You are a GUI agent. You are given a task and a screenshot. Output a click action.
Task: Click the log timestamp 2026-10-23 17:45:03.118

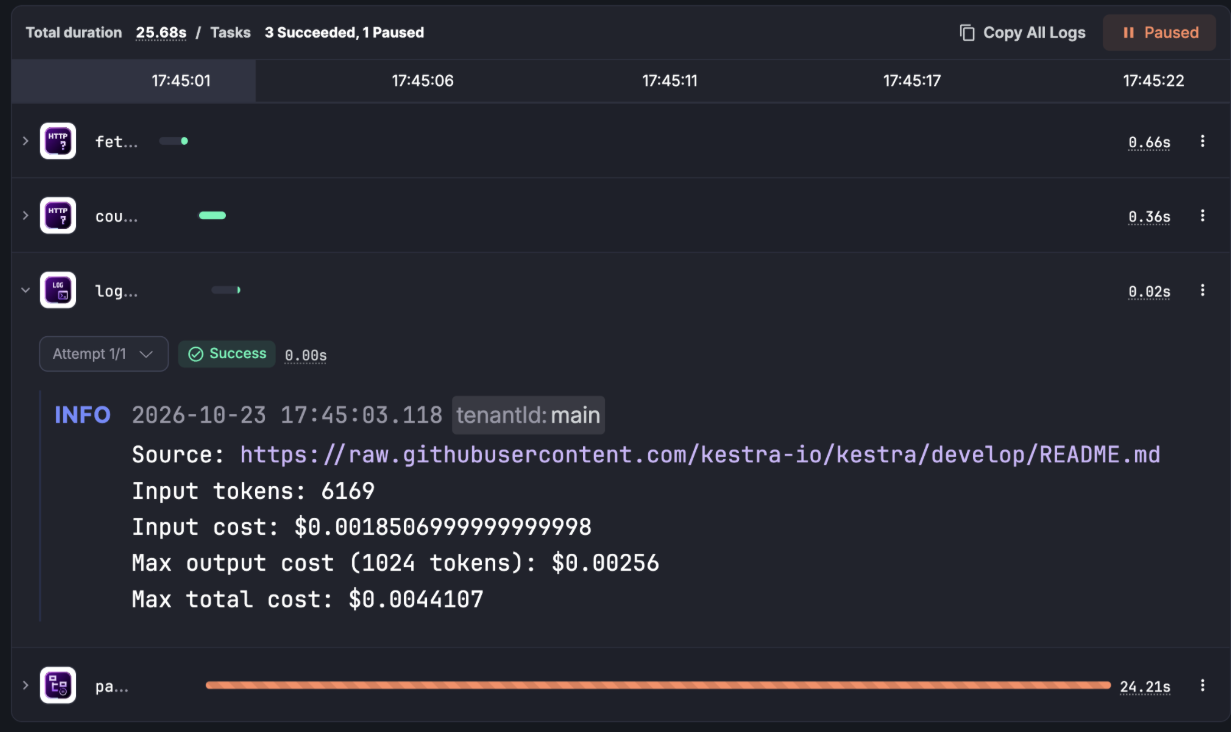(287, 415)
